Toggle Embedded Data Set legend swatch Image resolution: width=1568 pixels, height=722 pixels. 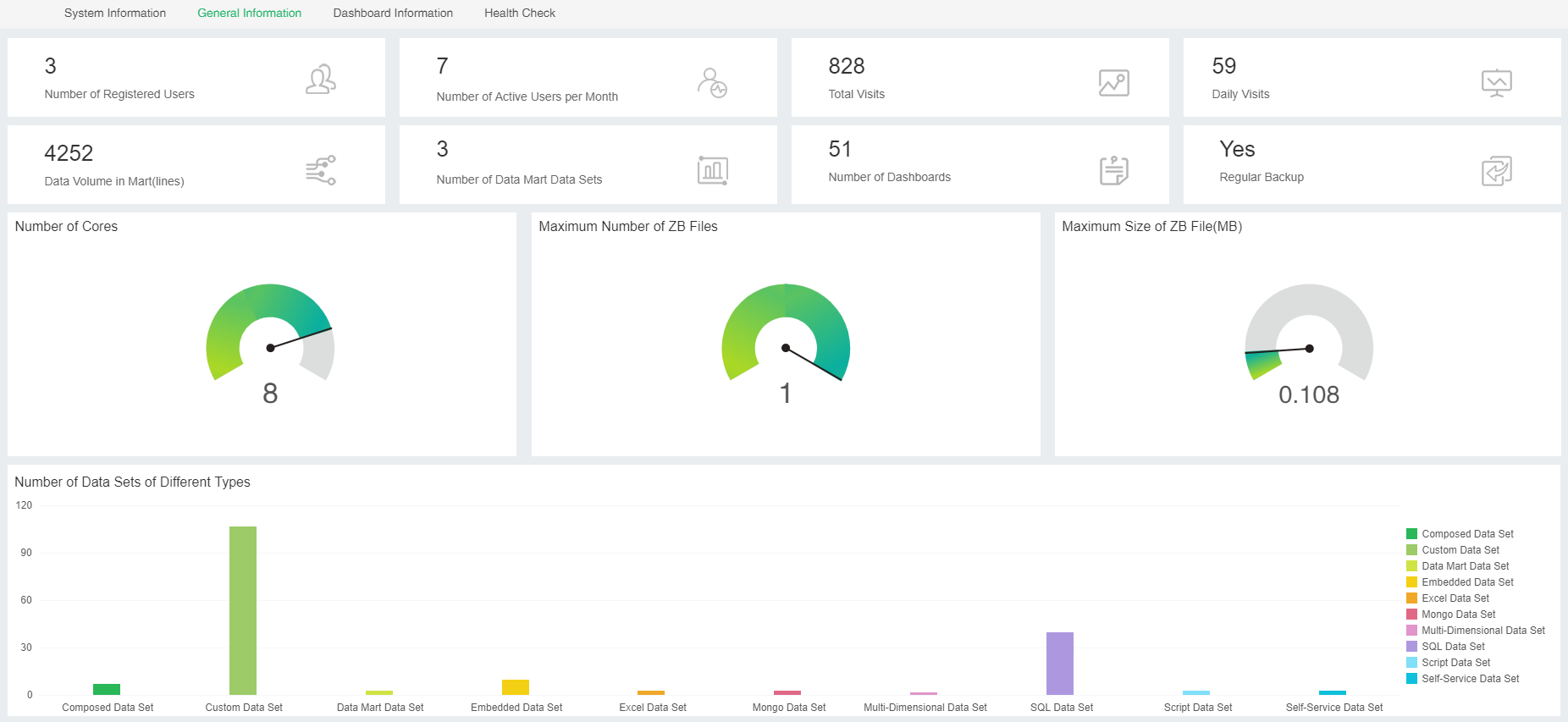coord(1411,582)
